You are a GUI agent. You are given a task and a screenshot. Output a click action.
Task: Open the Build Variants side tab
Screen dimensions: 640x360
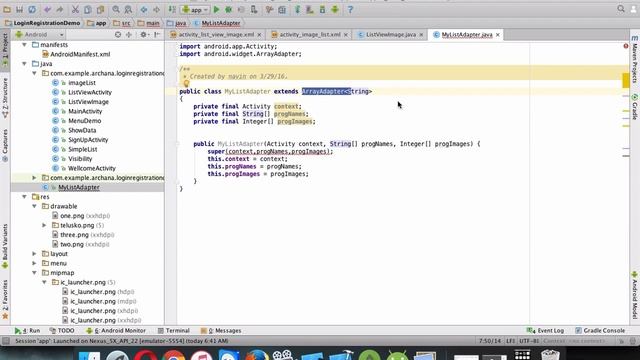(x=5, y=246)
